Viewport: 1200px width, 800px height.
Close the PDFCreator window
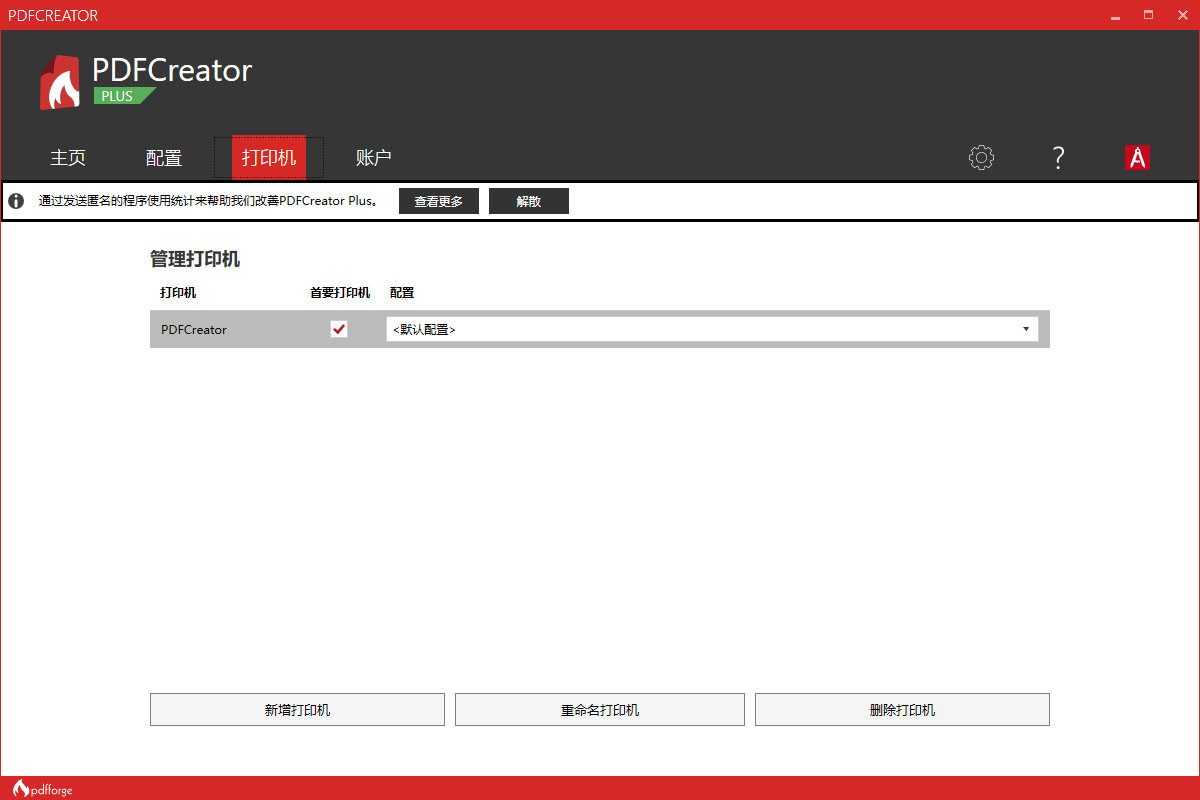click(1181, 15)
